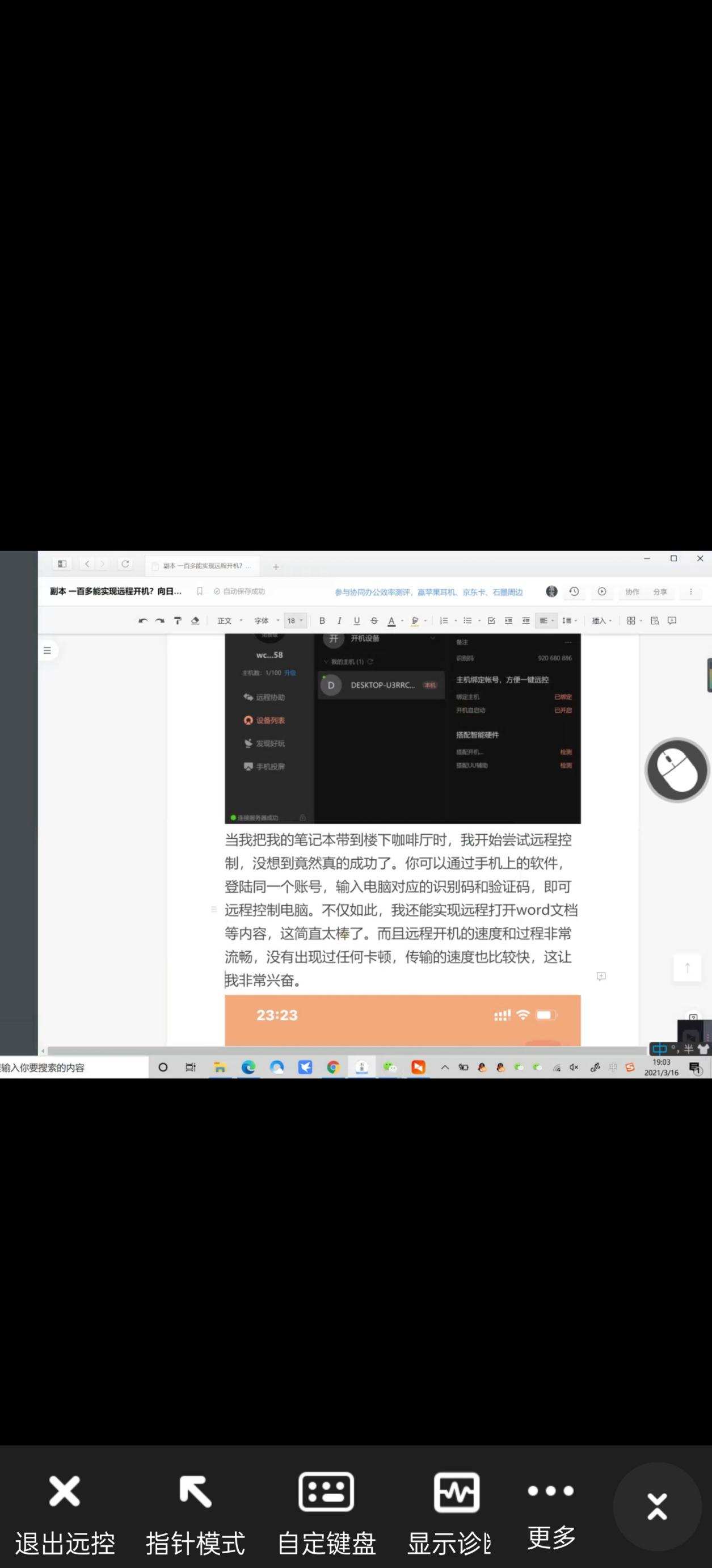Open the line spacing dropdown
This screenshot has height=1568, width=712.
570,621
